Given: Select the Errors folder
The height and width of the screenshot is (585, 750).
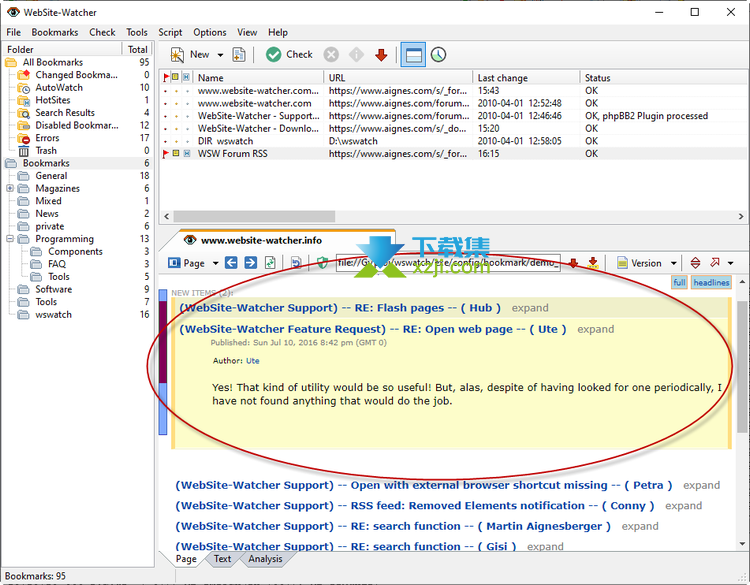Looking at the screenshot, I should (x=47, y=138).
